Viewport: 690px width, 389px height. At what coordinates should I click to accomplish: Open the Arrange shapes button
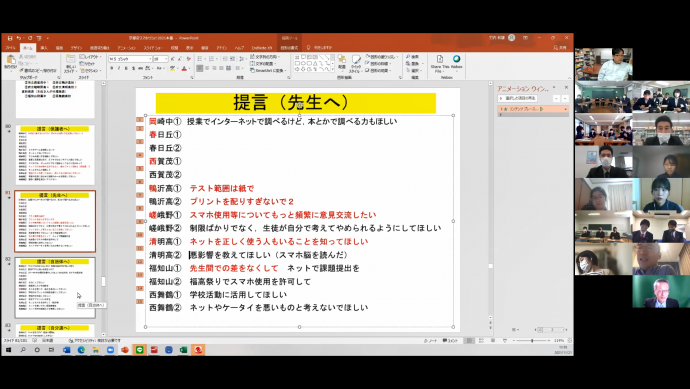(341, 62)
